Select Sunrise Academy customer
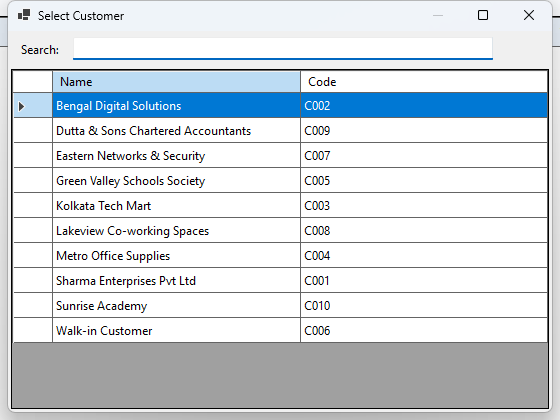560x420 pixels. [176, 306]
